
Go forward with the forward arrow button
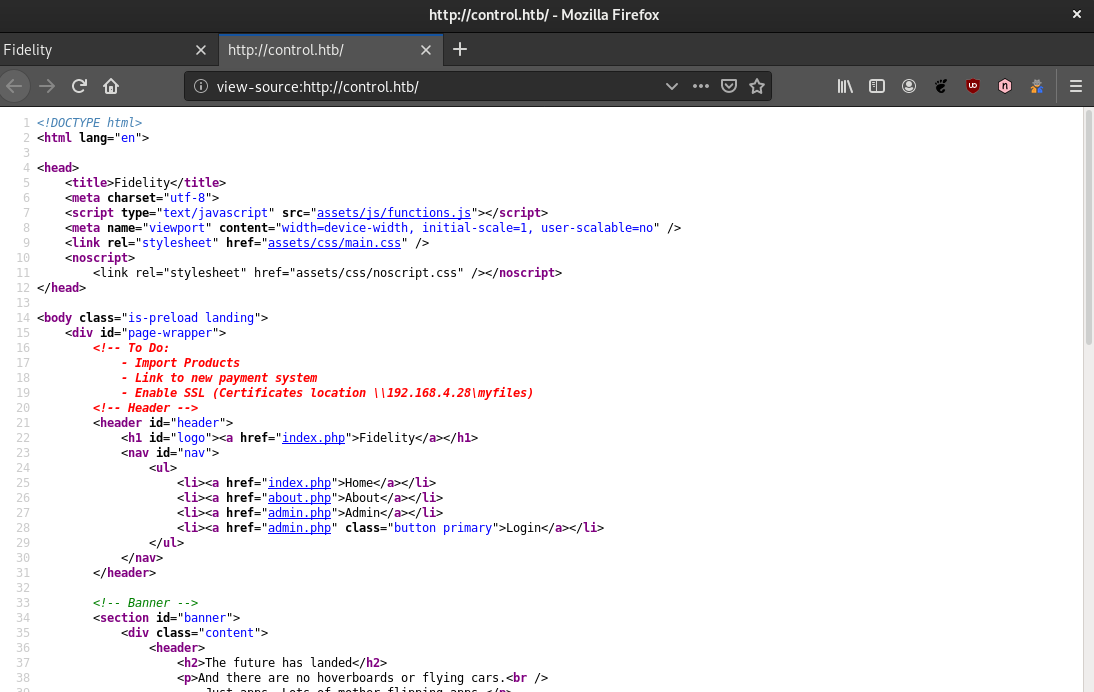47,86
